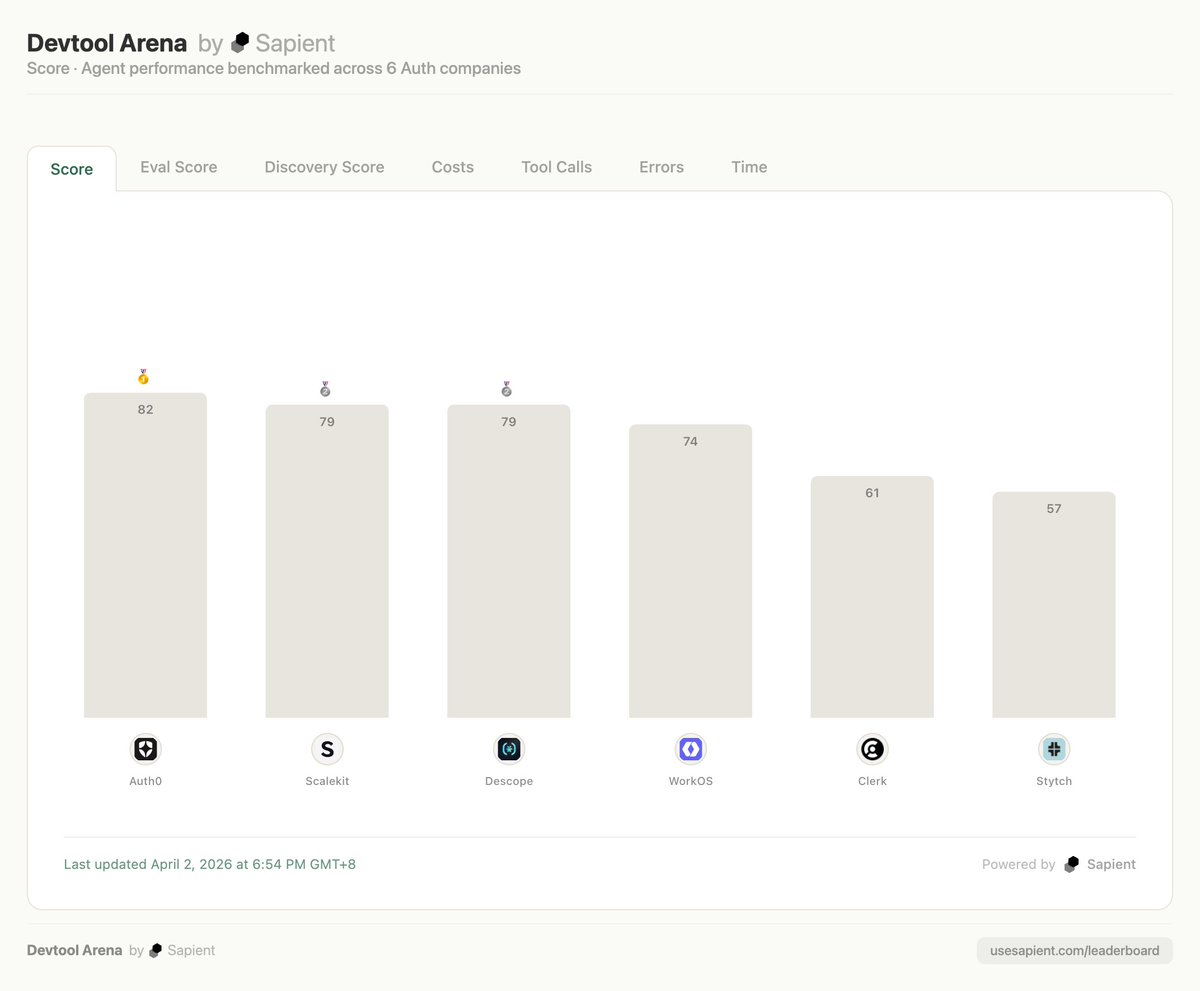The width and height of the screenshot is (1200, 991).
Task: Click the Stytch label under the chart
Action: (1054, 781)
